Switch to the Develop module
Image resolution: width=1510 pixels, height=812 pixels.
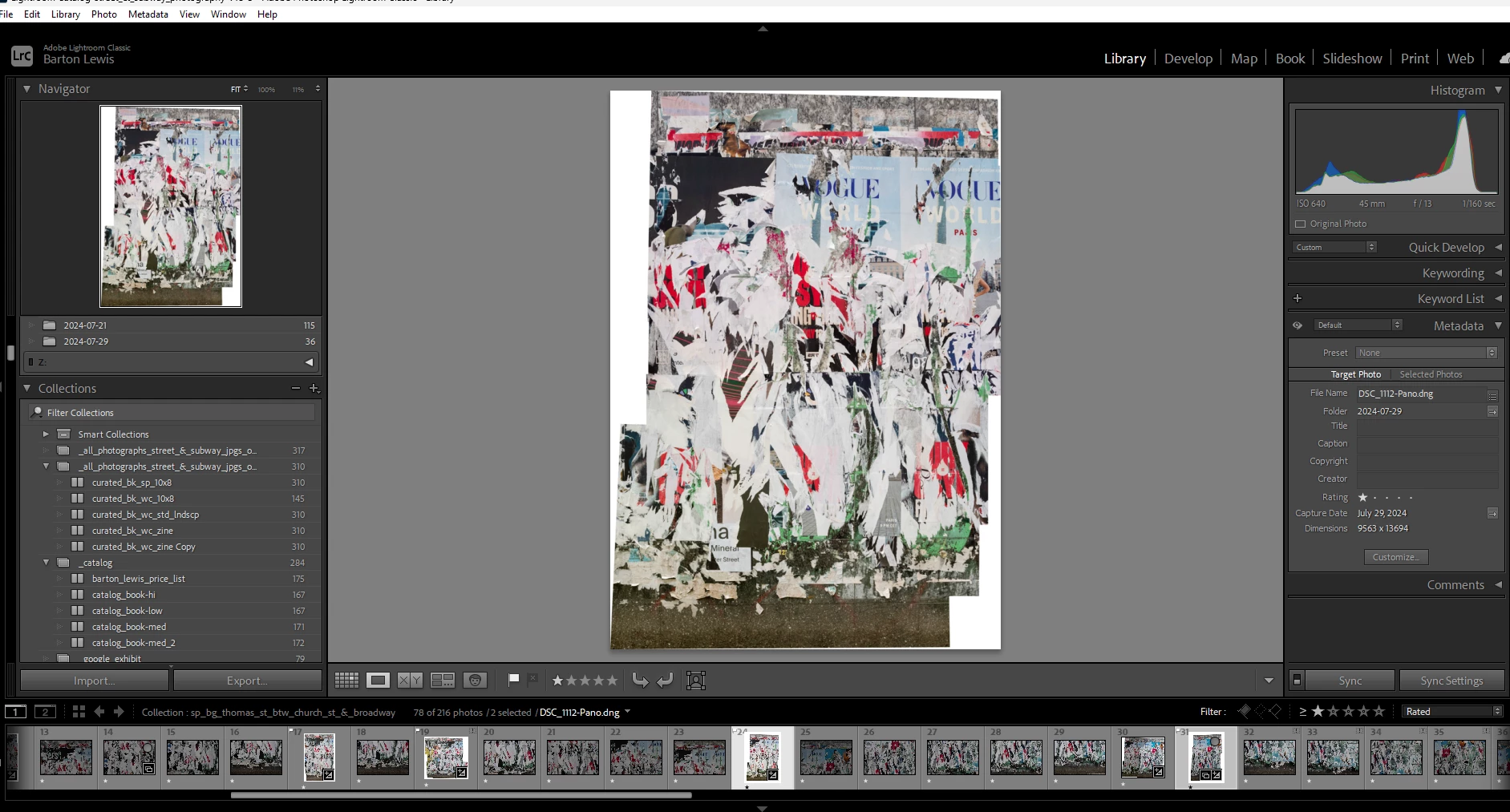point(1188,59)
